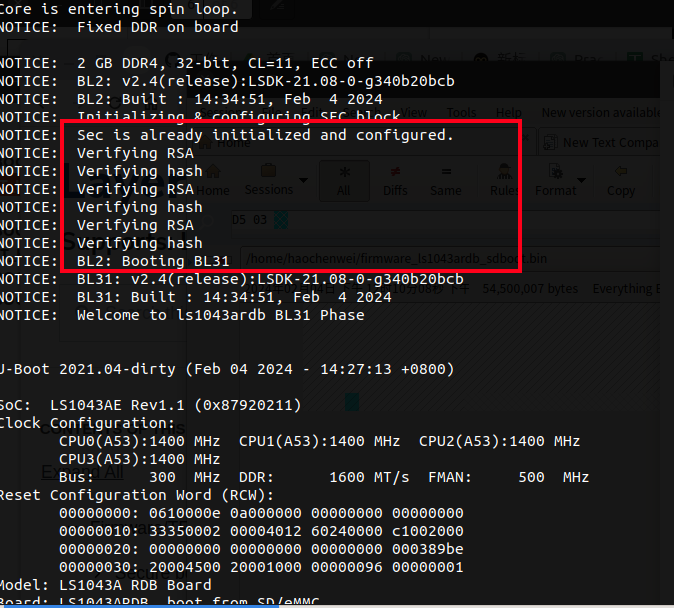This screenshot has height=608, width=674.
Task: Click 'Sec is already initialized and configured.'
Action: tap(265, 135)
